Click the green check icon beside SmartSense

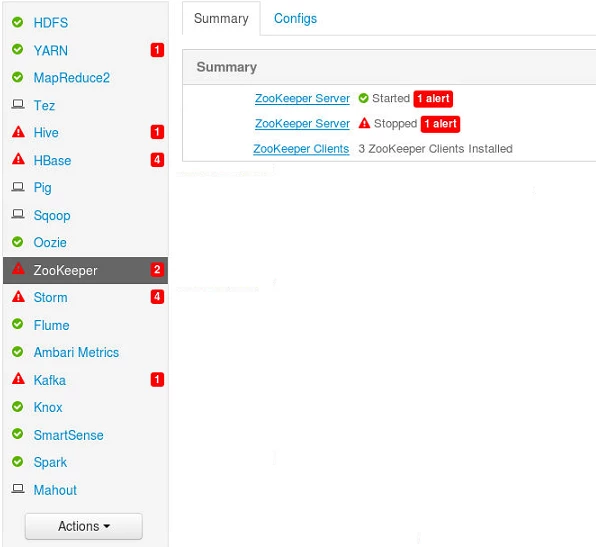[x=17, y=434]
